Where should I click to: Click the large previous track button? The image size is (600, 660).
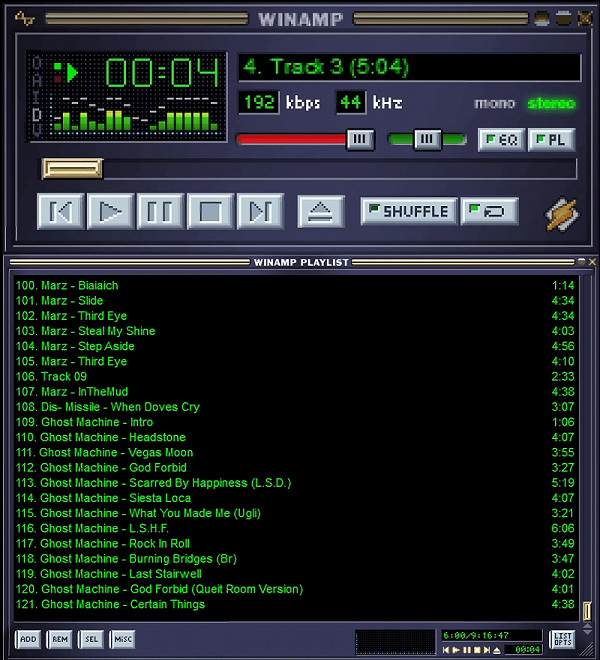(x=61, y=211)
